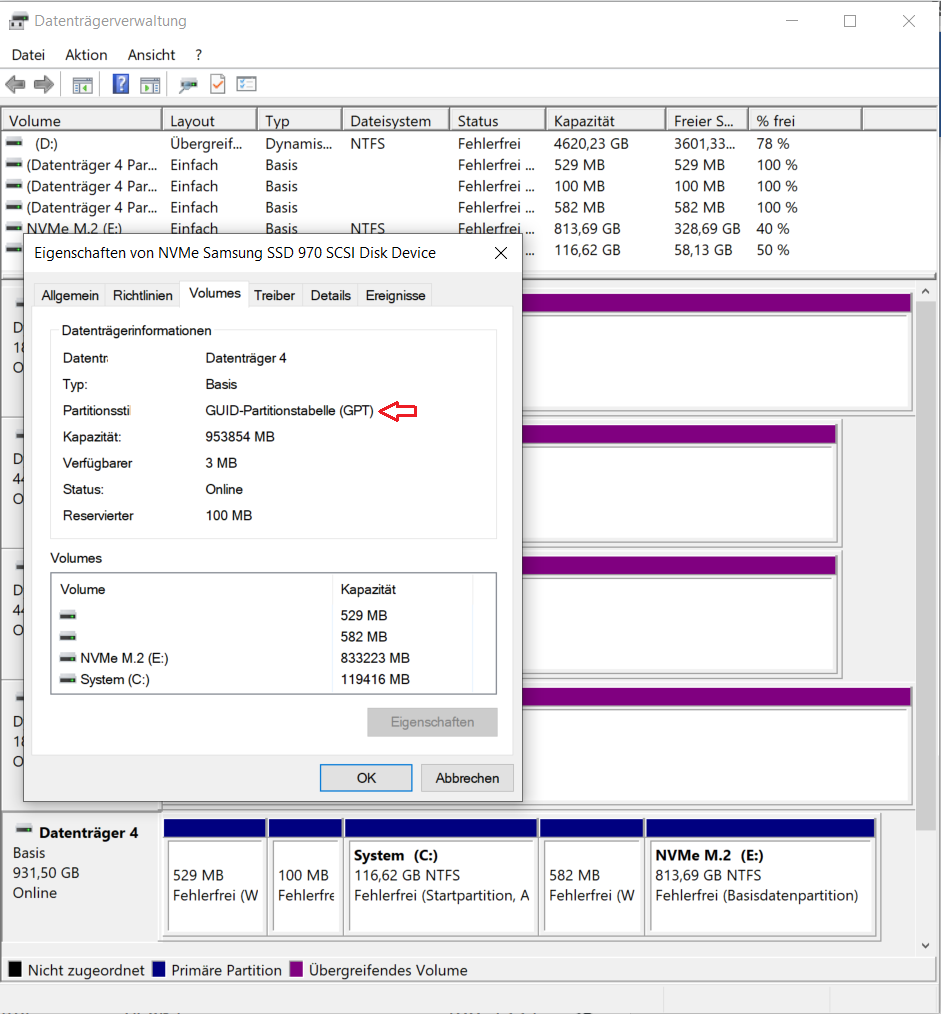The width and height of the screenshot is (942, 1014).
Task: Toggle the console tree pane icon
Action: point(83,85)
